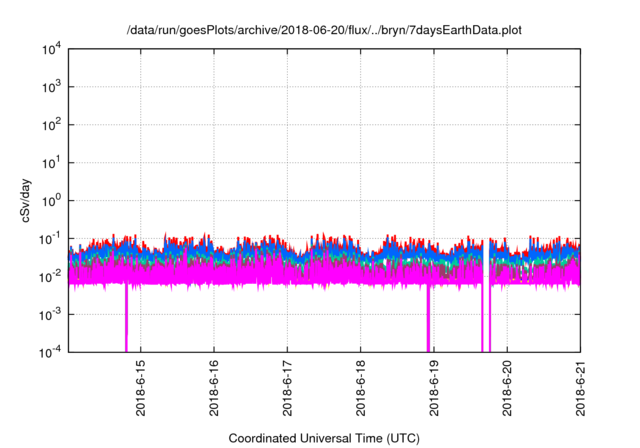Click the magenta dropout spike before 2018-6-19
Screen dimensions: 640x448
(428, 318)
